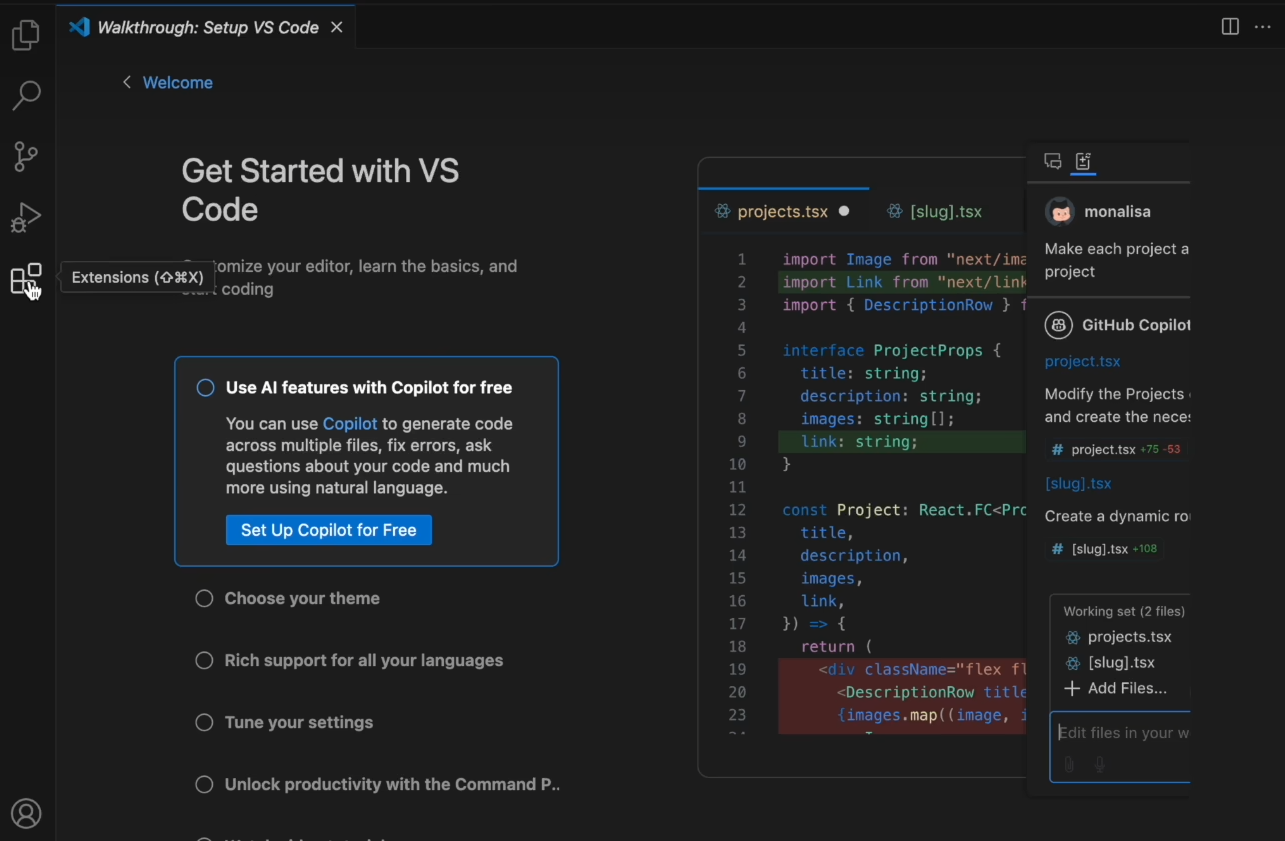
Task: Open the Copilot link in description
Action: pyautogui.click(x=350, y=424)
